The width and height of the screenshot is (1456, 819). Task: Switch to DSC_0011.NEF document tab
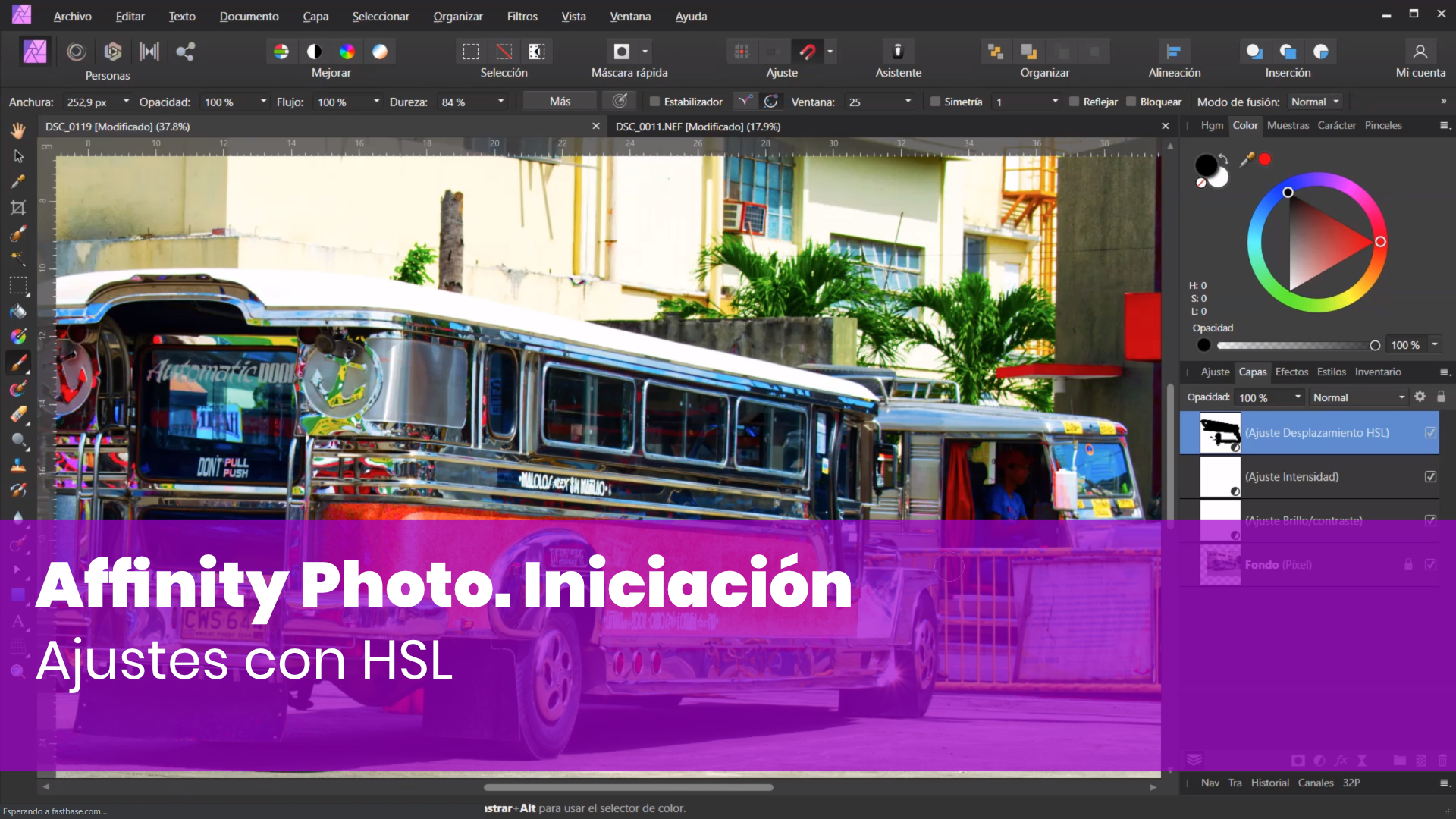pos(698,127)
